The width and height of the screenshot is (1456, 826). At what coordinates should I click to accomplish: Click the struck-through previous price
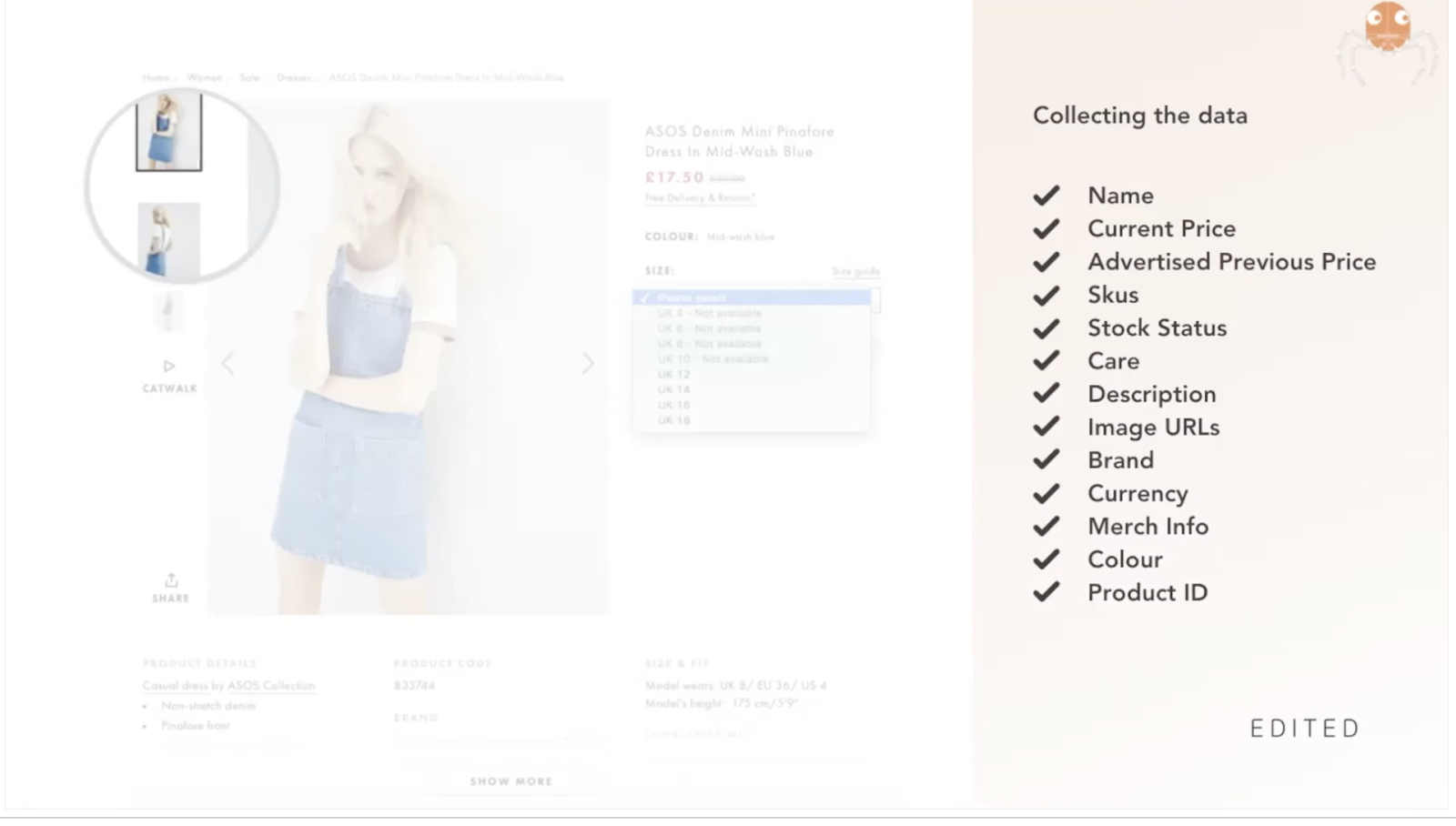(x=727, y=178)
